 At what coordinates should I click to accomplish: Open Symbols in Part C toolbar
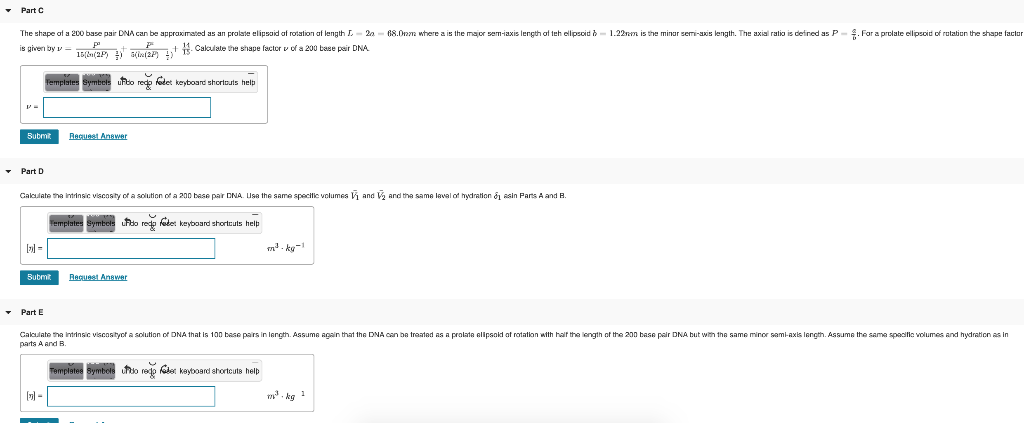point(97,83)
